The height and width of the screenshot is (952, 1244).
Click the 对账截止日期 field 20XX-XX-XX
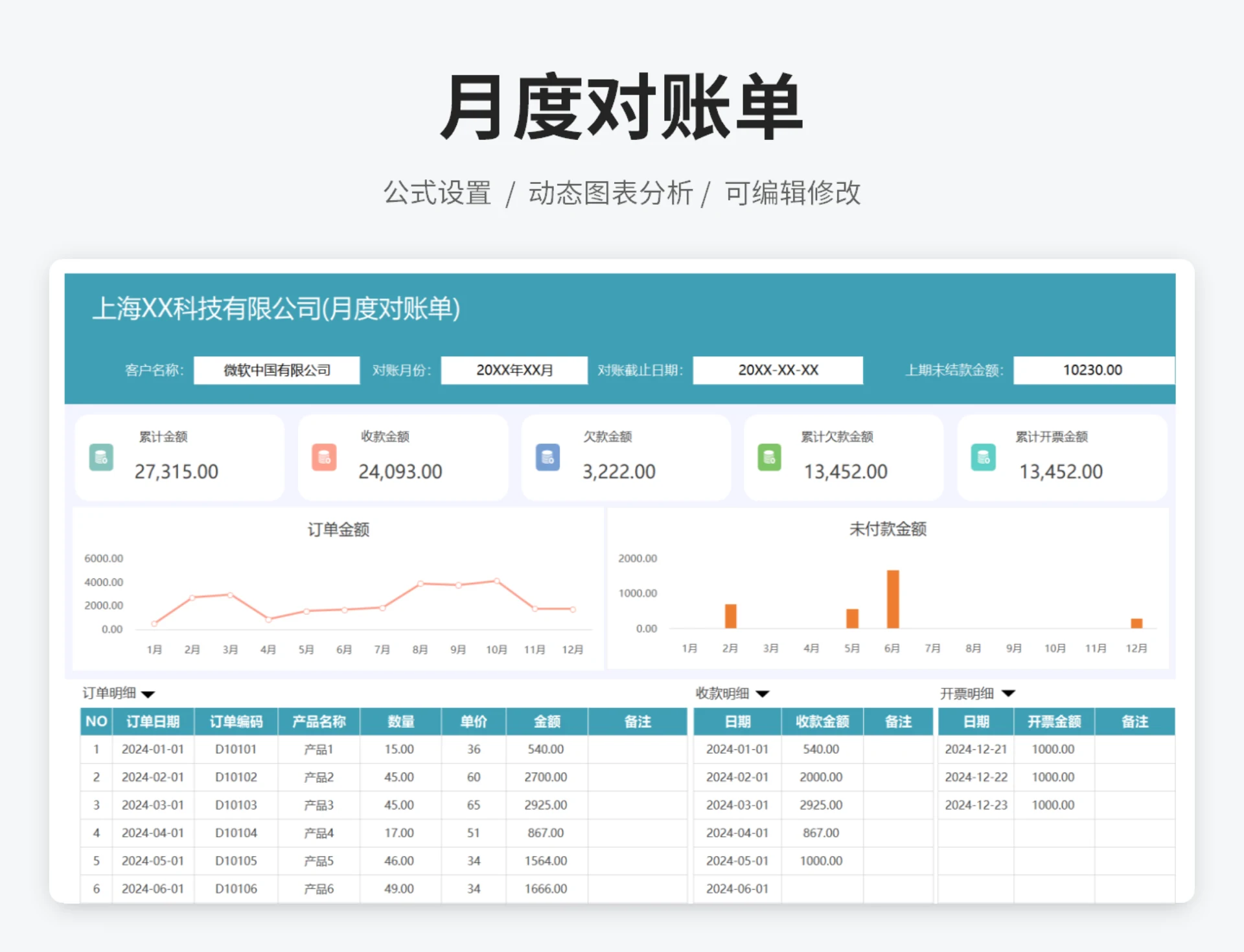coord(777,370)
